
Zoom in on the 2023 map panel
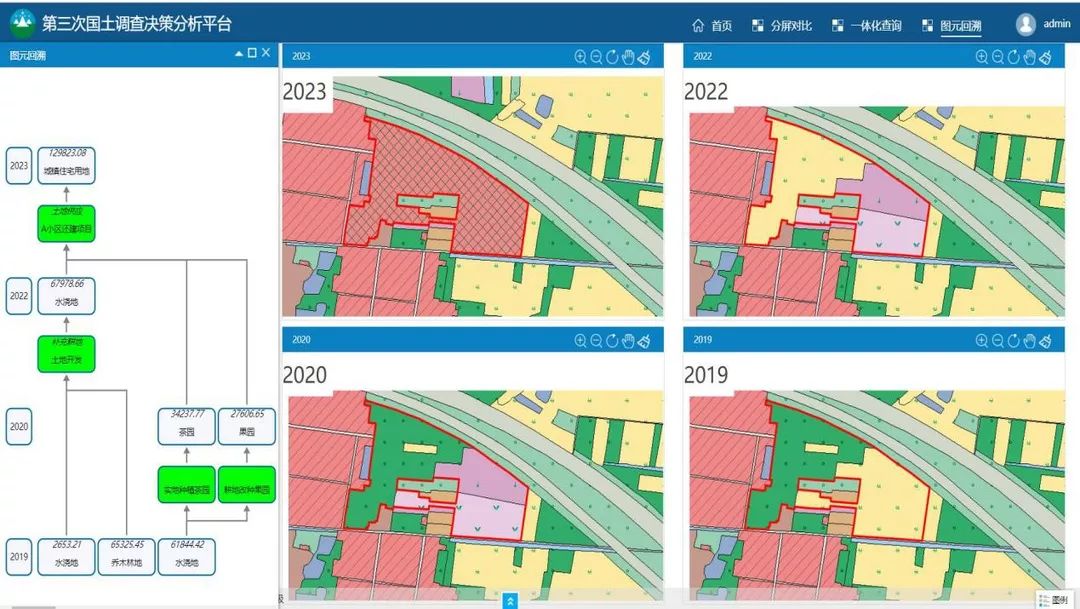(x=581, y=57)
